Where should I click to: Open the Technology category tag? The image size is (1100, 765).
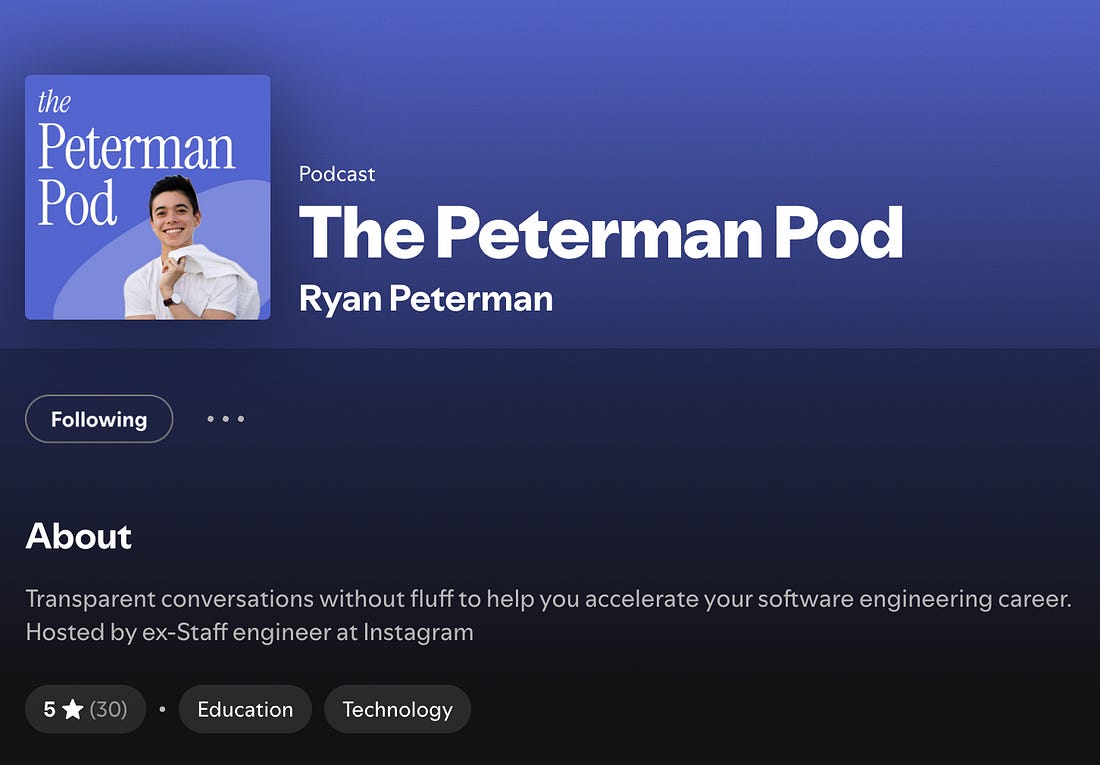coord(397,709)
